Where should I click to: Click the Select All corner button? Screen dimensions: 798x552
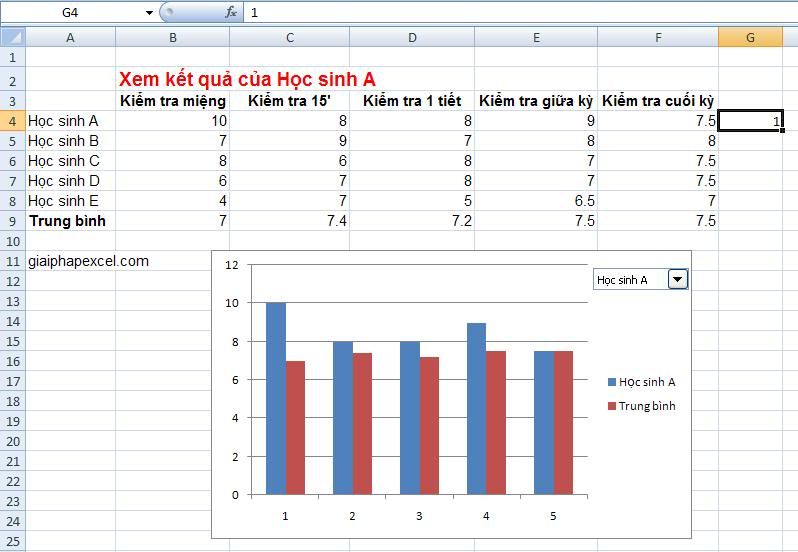[x=12, y=37]
